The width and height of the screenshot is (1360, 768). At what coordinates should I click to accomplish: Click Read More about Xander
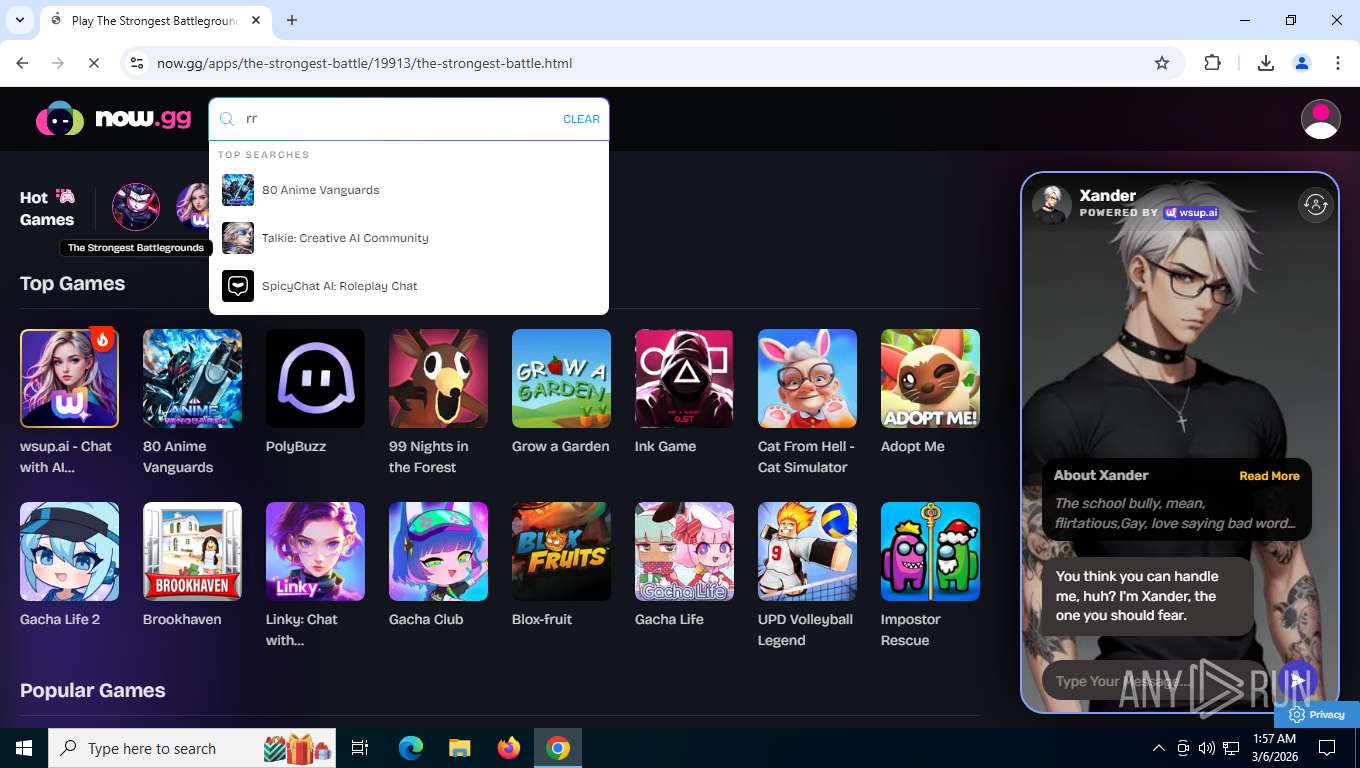click(x=1269, y=476)
